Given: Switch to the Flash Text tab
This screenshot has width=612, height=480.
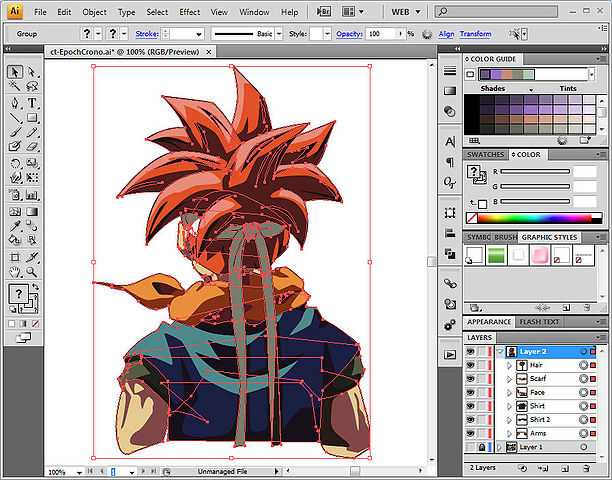Looking at the screenshot, I should 539,322.
